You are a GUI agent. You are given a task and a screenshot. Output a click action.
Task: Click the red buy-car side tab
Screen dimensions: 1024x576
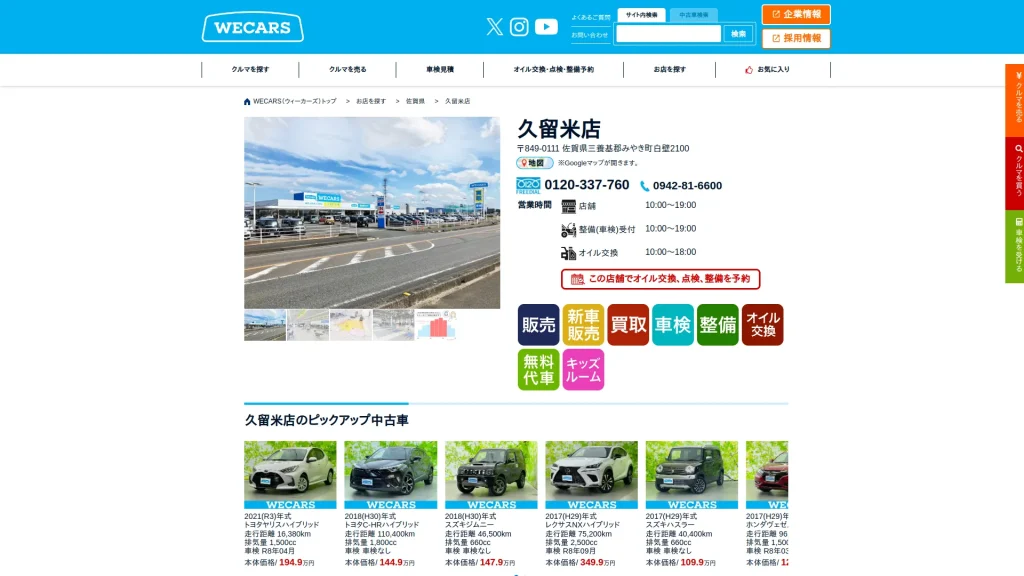click(1015, 173)
